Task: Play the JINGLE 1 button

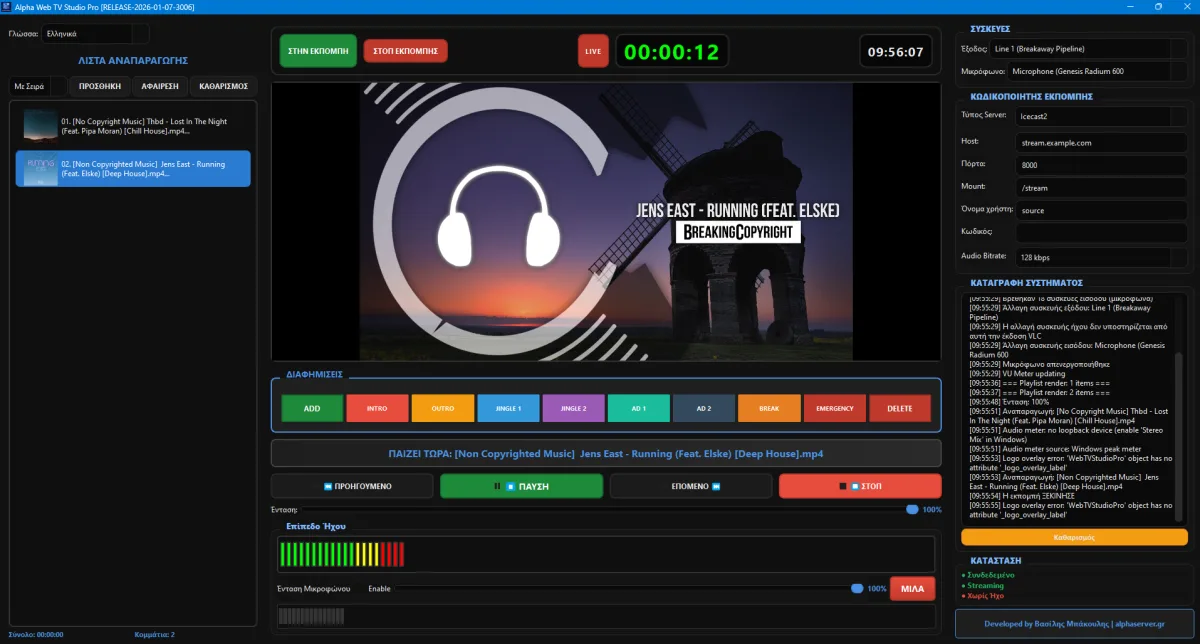Action: tap(508, 408)
